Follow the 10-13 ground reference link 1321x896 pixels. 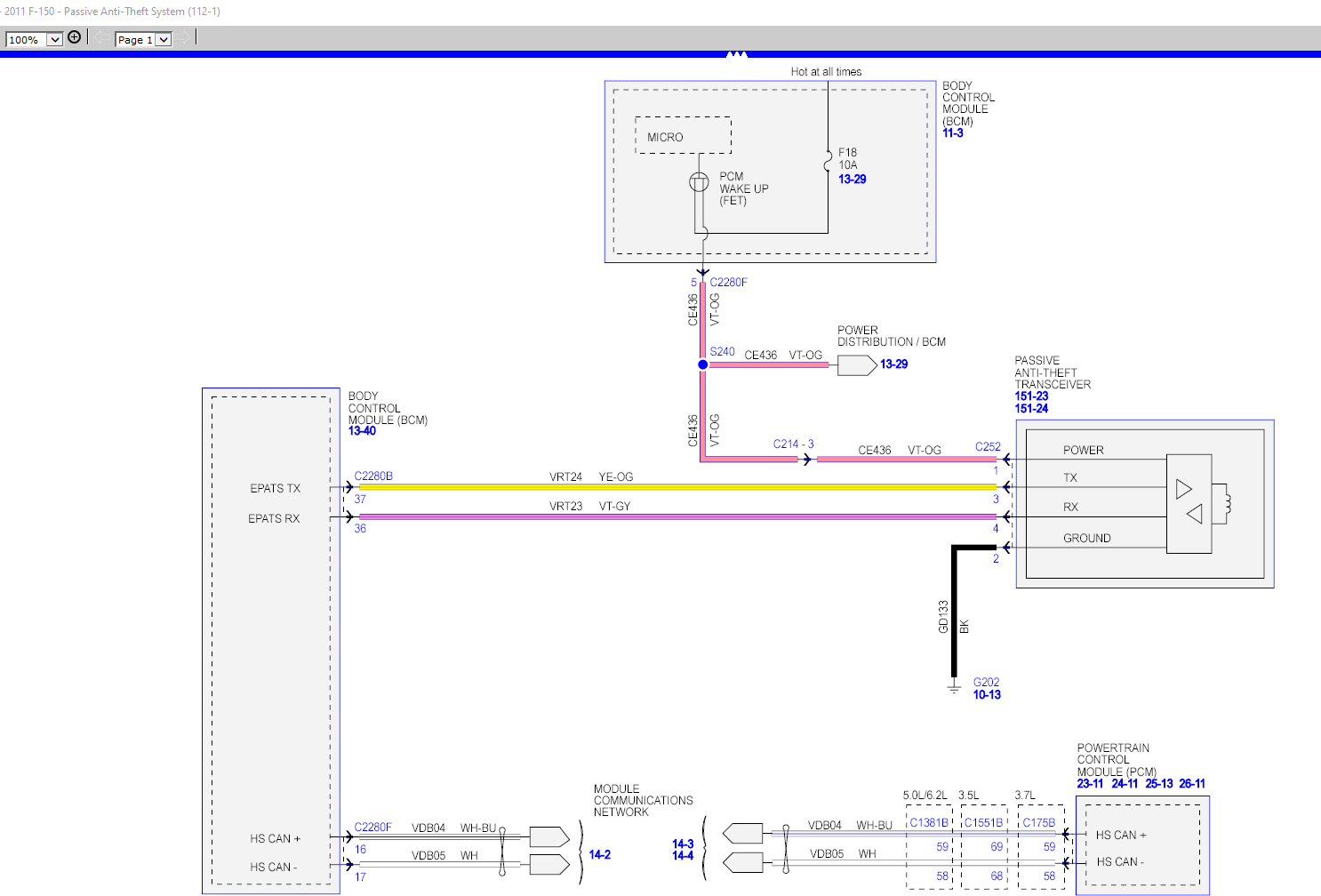[987, 695]
